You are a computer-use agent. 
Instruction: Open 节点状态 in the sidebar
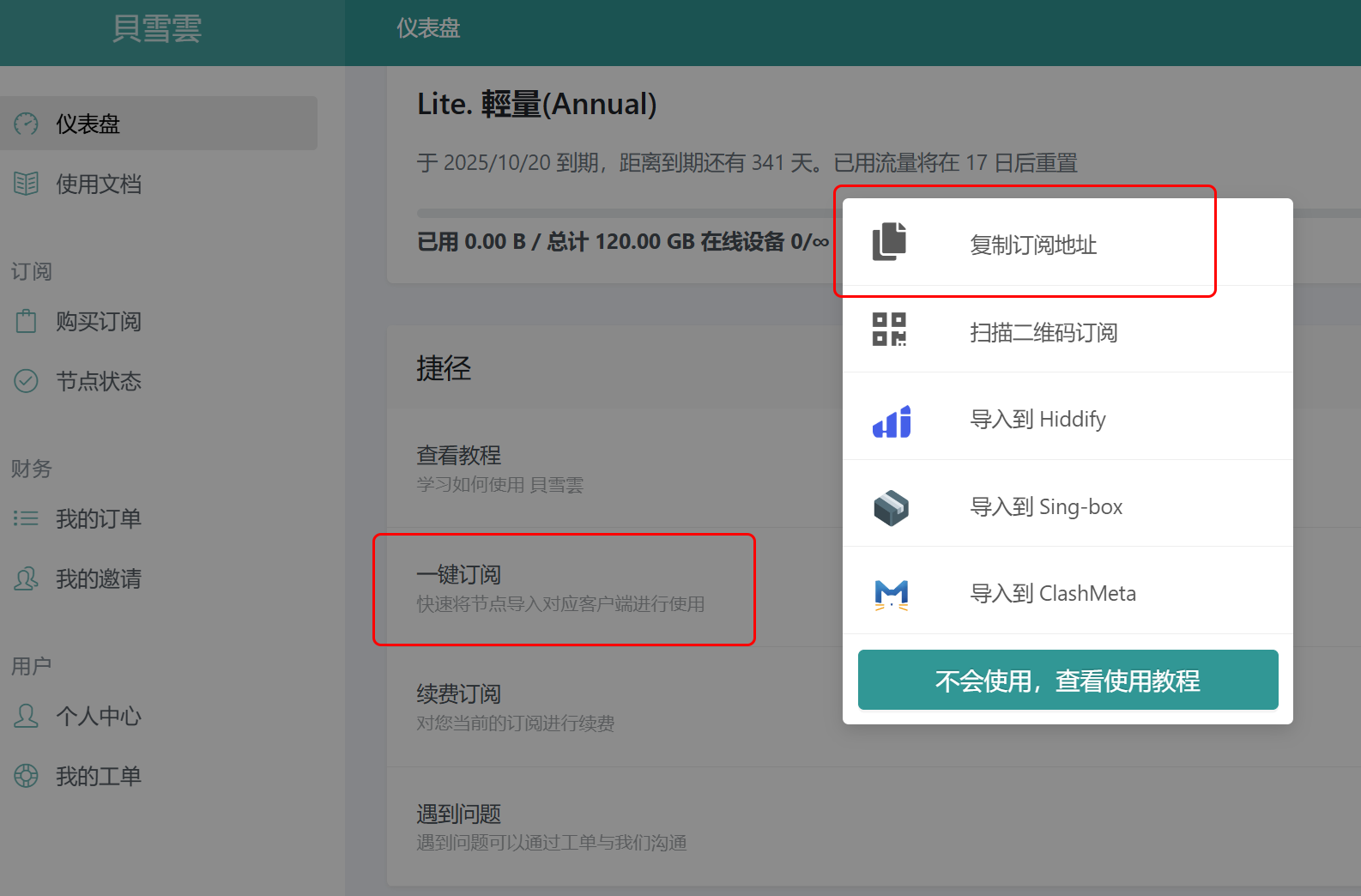(159, 381)
